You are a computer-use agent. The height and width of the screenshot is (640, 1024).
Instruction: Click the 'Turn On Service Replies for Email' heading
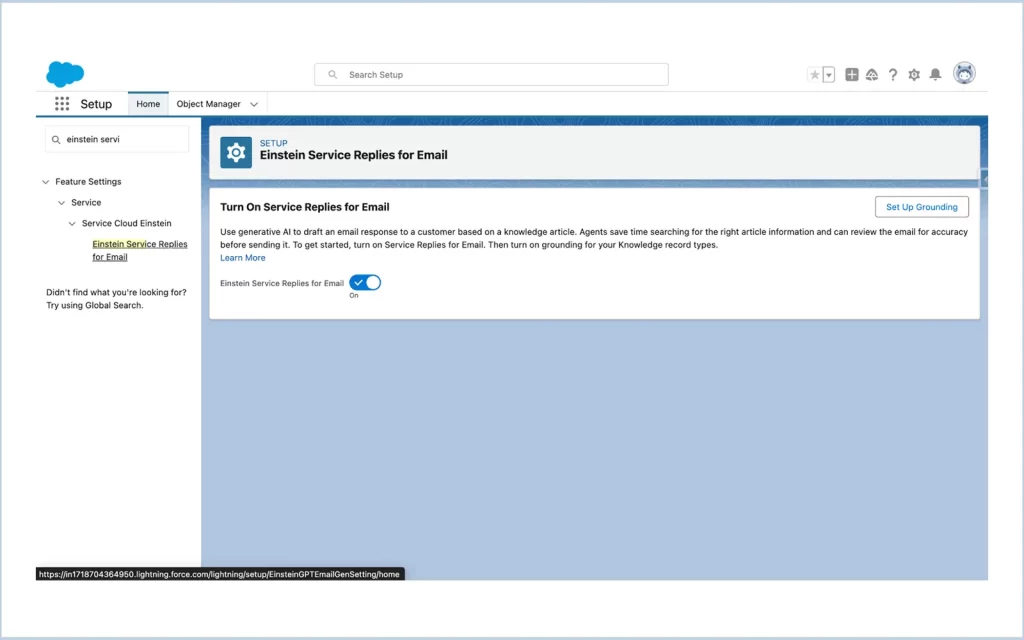304,207
